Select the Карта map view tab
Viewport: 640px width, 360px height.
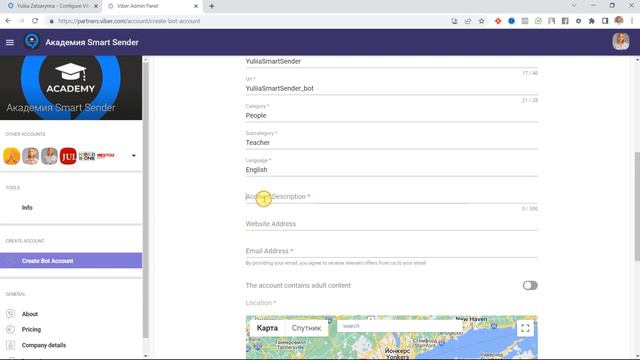pyautogui.click(x=267, y=328)
